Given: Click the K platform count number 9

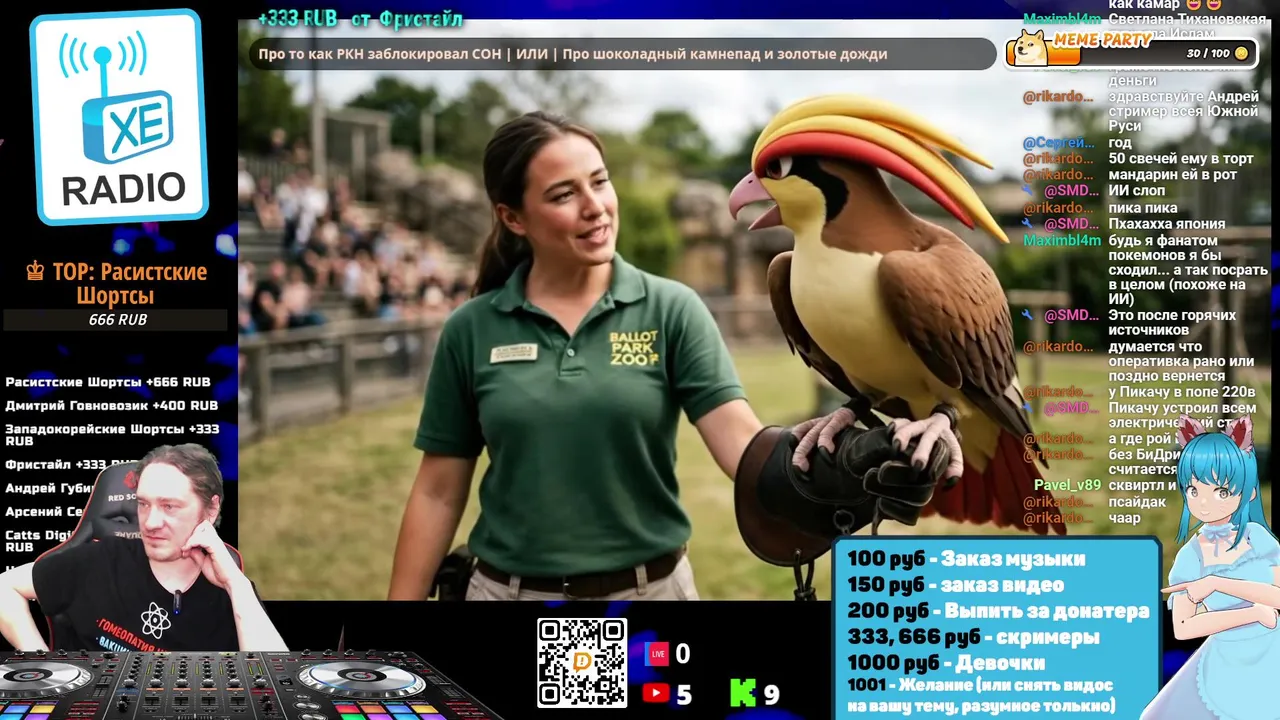Looking at the screenshot, I should pos(771,694).
